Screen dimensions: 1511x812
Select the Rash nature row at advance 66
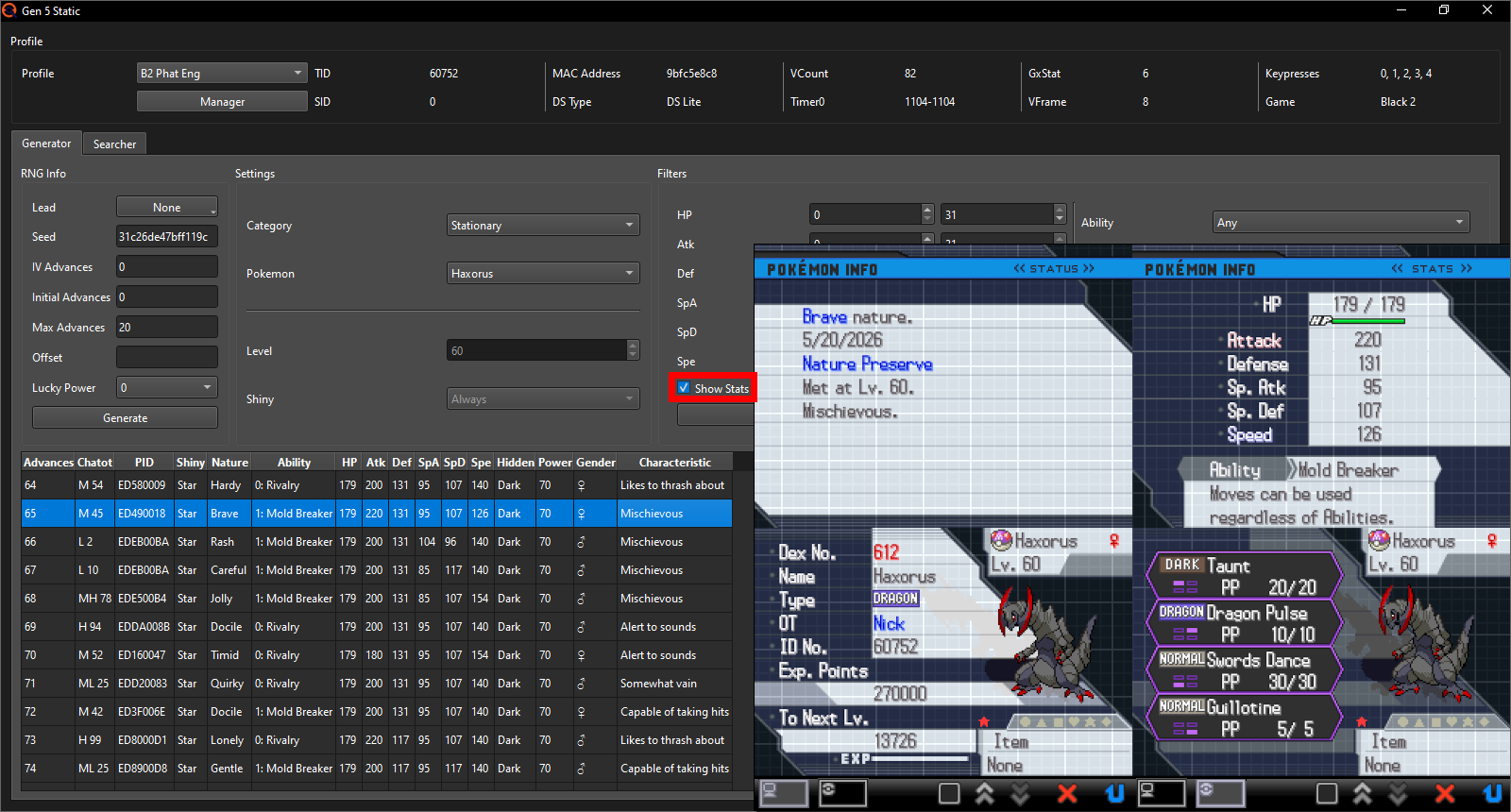pyautogui.click(x=377, y=542)
